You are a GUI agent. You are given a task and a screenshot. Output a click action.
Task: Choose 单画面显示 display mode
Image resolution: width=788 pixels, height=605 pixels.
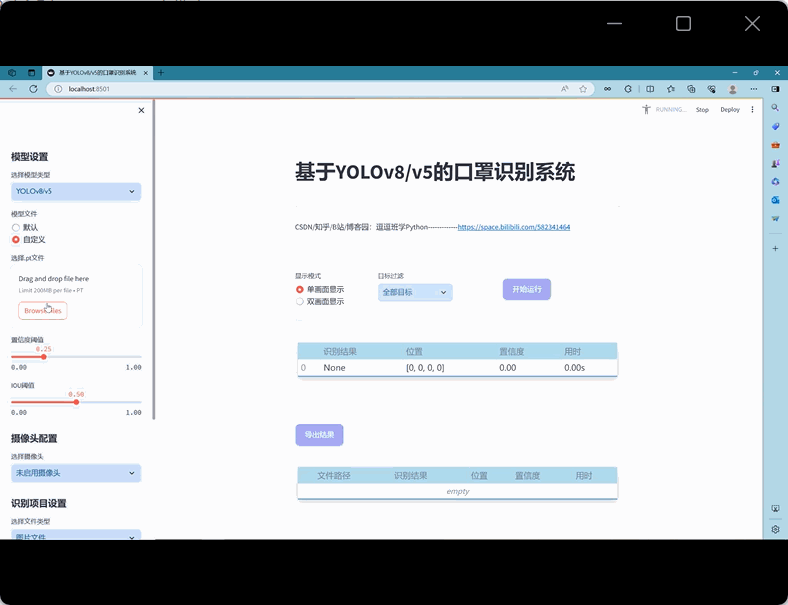point(300,289)
